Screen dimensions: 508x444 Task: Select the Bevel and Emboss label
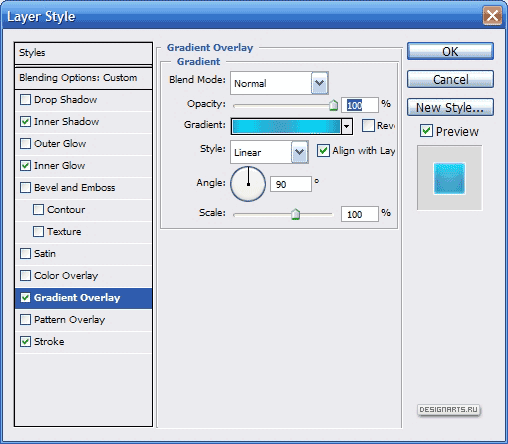click(75, 188)
